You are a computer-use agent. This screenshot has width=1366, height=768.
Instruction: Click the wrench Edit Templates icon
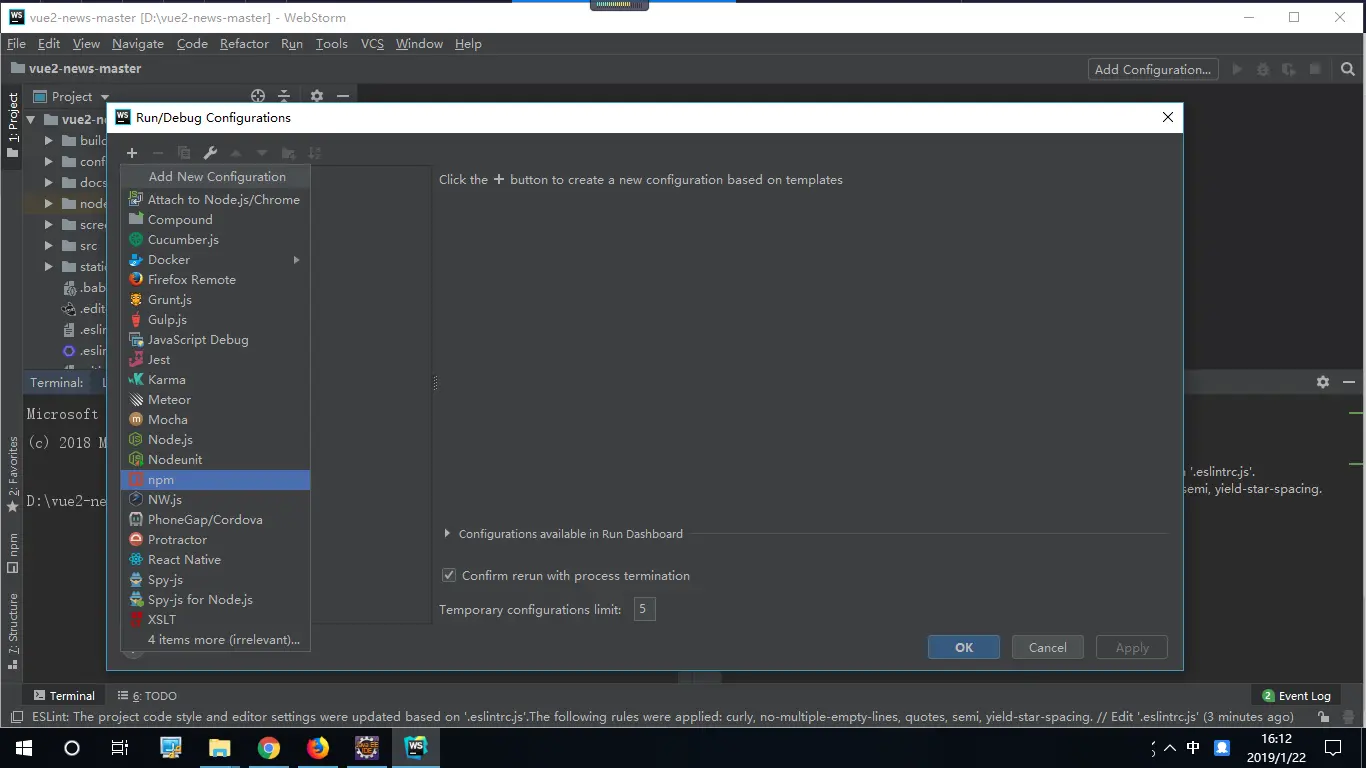210,153
